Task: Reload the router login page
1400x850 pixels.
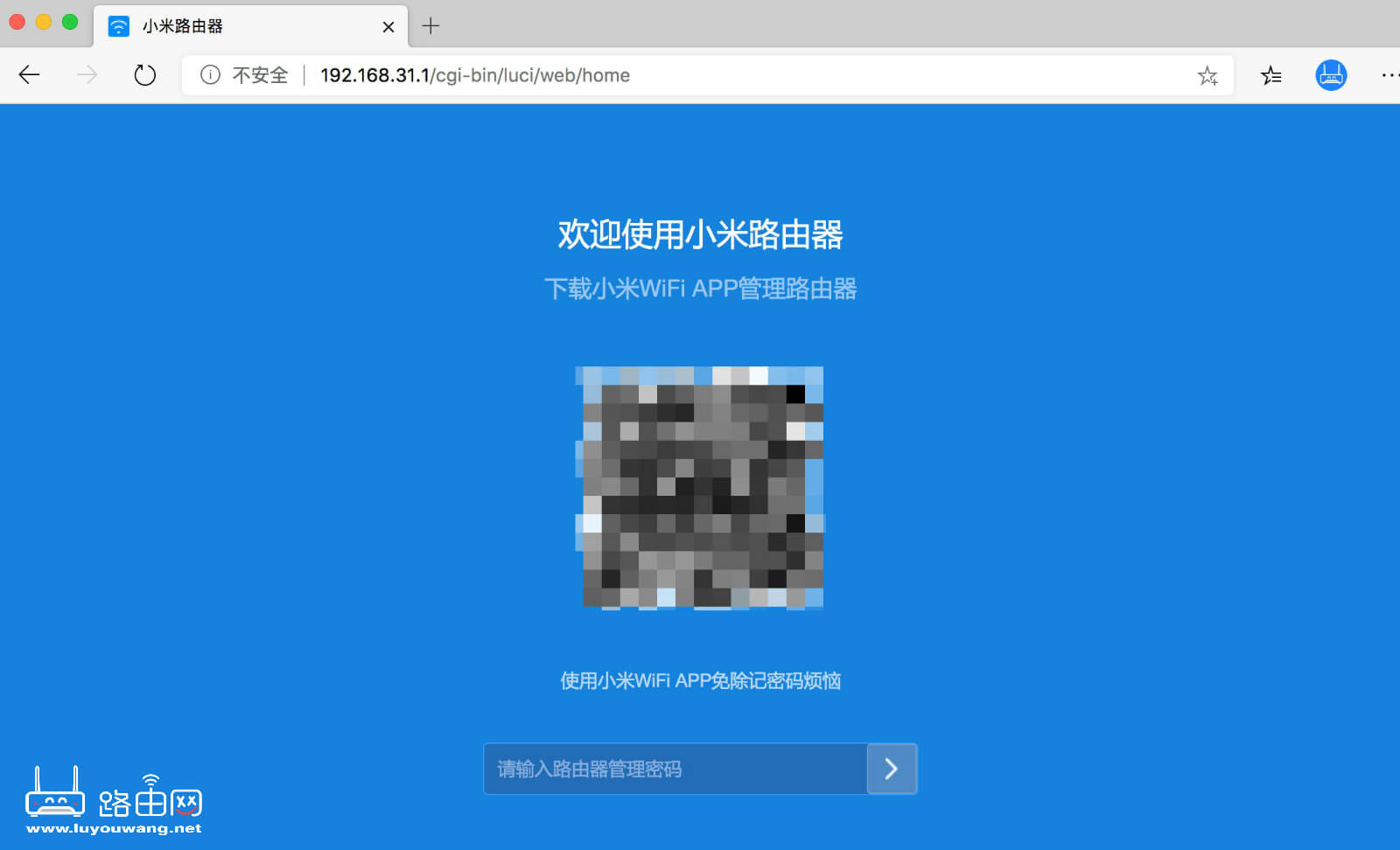Action: click(145, 75)
